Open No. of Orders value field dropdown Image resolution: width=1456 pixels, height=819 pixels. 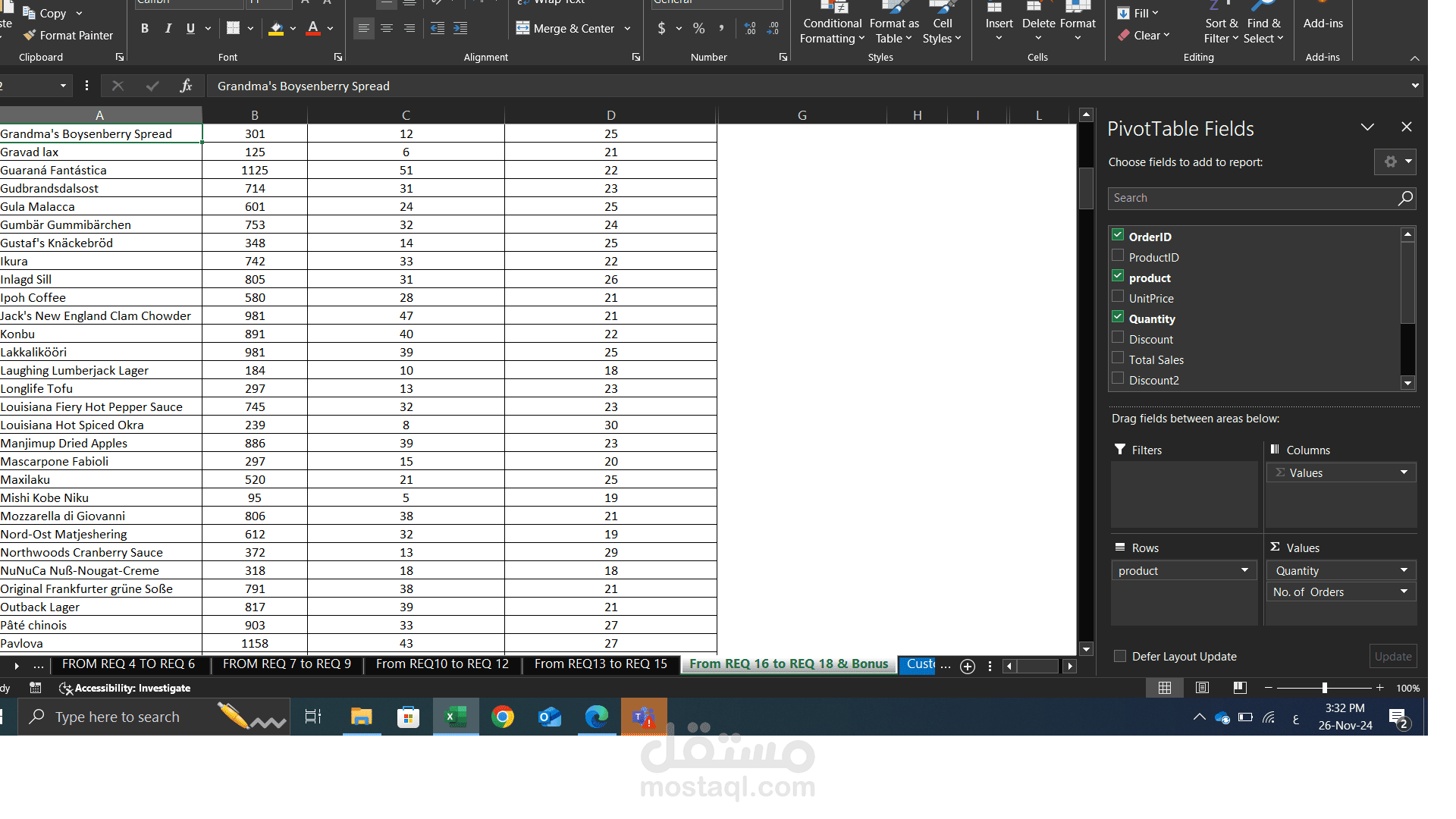(1404, 591)
